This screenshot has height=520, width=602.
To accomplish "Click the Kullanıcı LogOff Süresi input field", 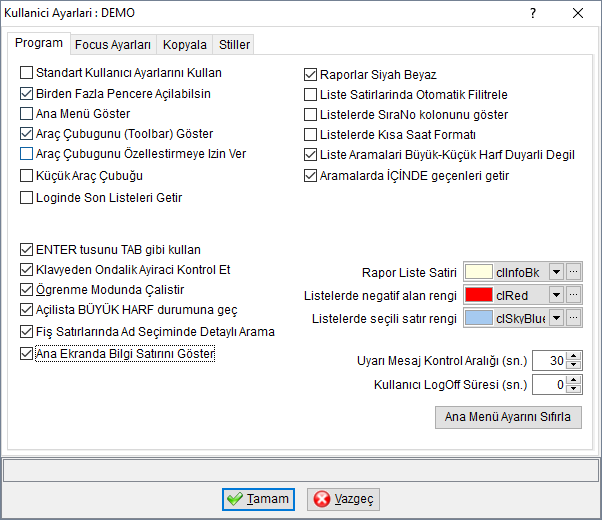I will [x=550, y=384].
